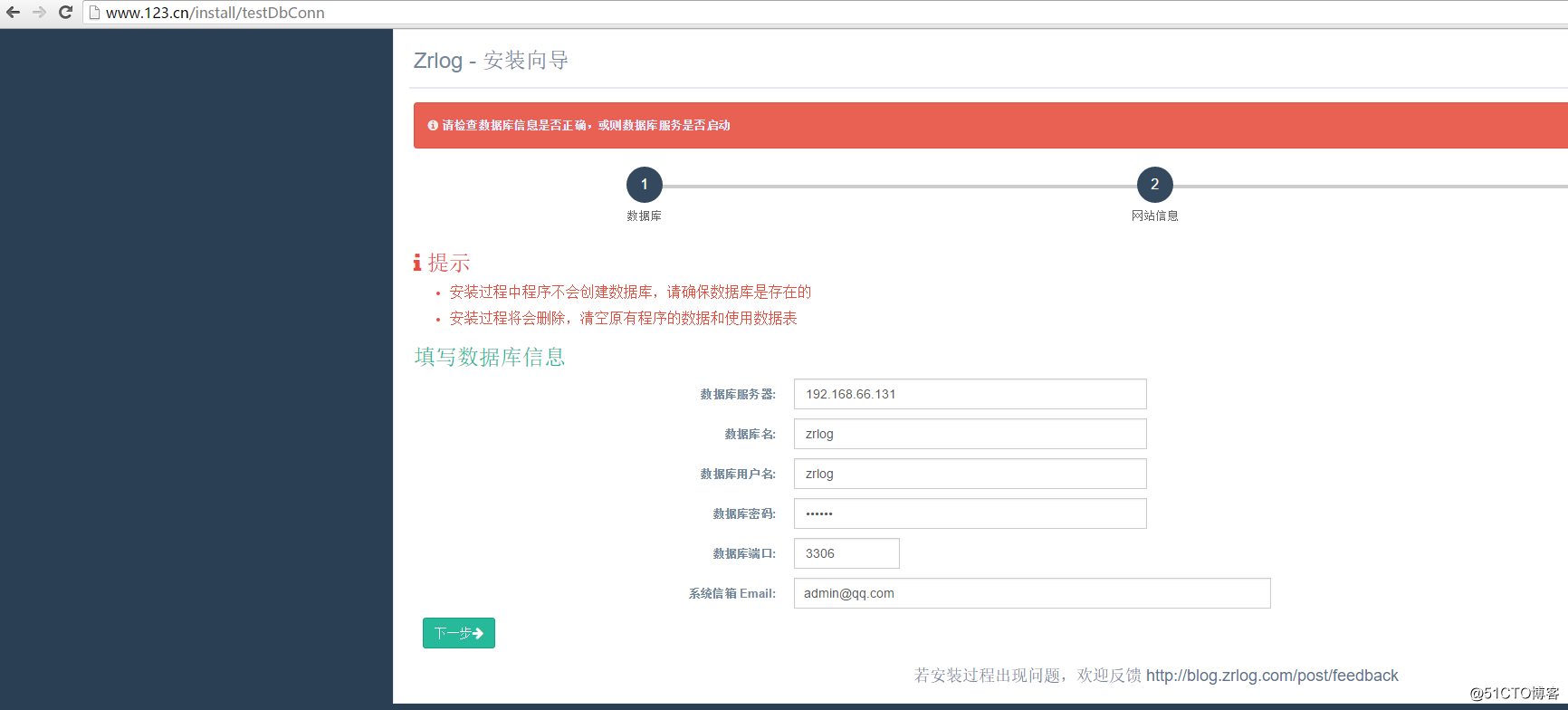Click the hint about database must exist

tap(630, 292)
